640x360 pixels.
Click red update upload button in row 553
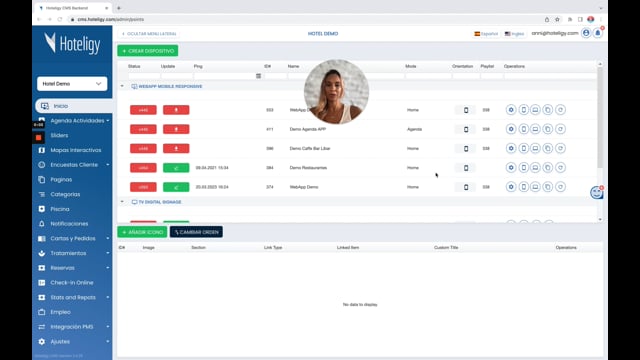click(x=176, y=110)
